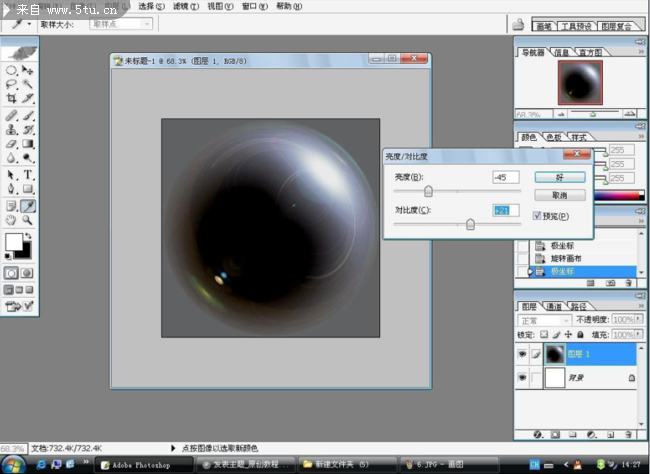This screenshot has width=650, height=474.
Task: Hide 图层 1 using its eye icon
Action: pos(523,353)
